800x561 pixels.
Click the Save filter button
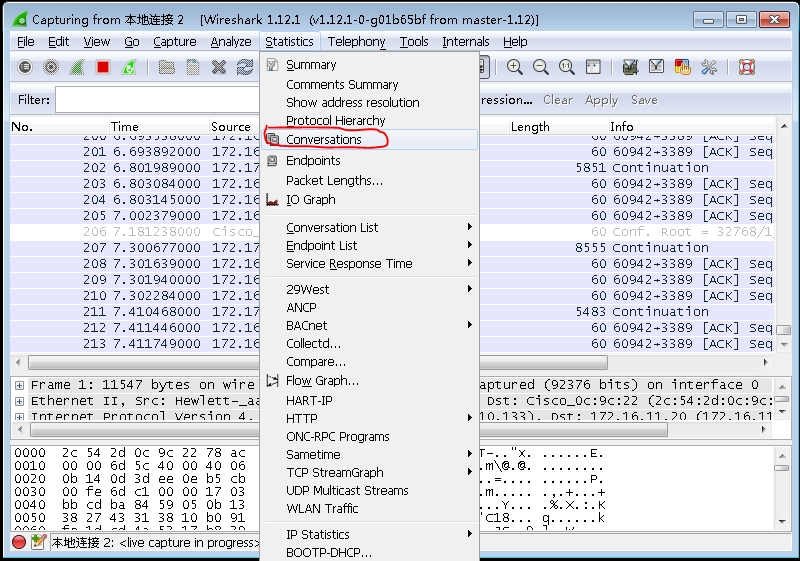pos(644,100)
